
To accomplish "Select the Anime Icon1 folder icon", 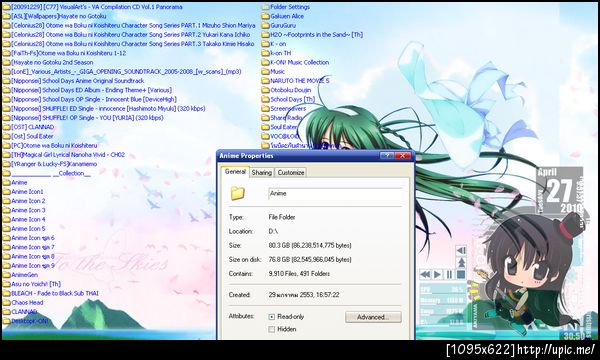I will pos(7,192).
